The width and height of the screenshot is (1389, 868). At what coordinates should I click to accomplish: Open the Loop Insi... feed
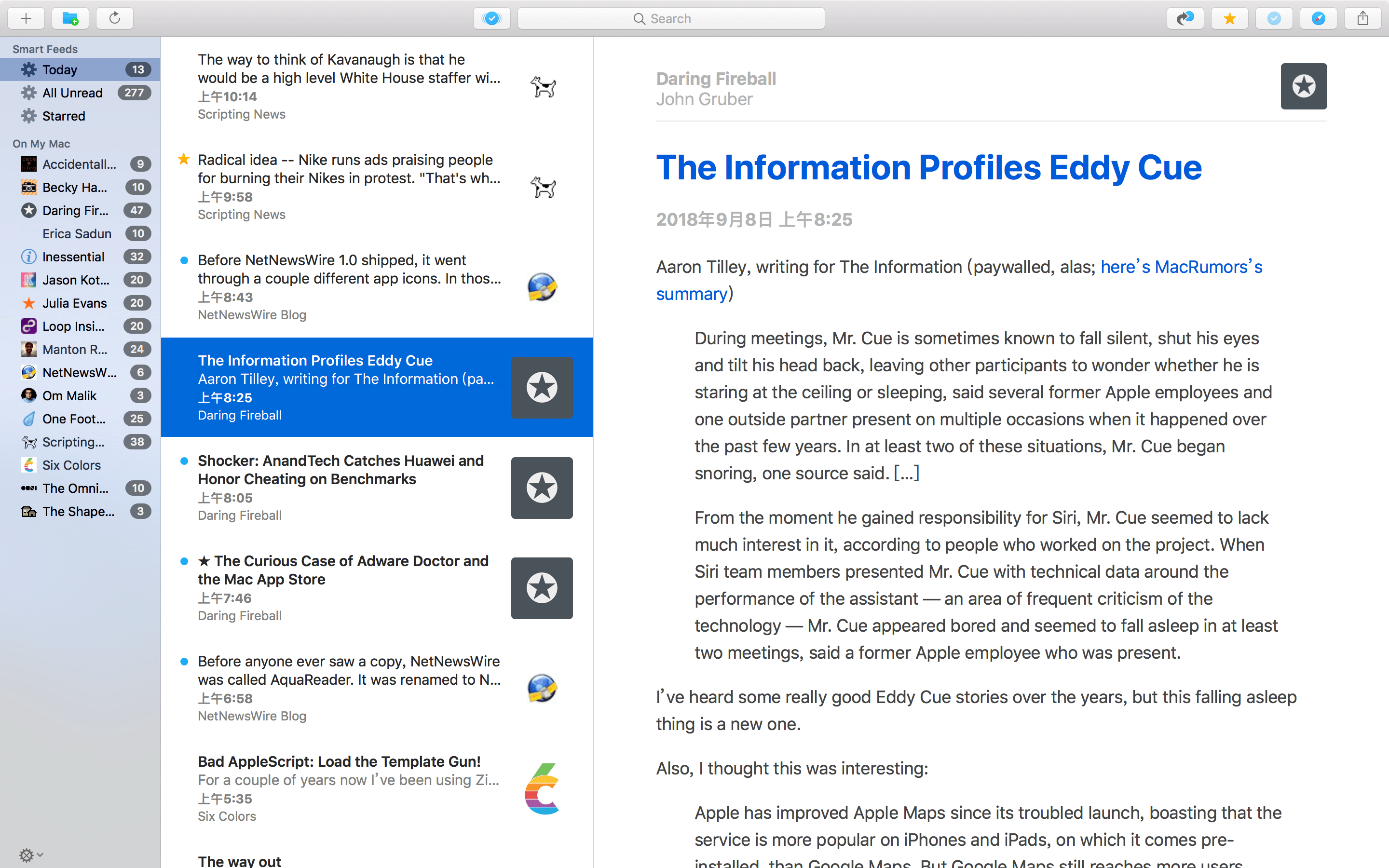coord(81,326)
